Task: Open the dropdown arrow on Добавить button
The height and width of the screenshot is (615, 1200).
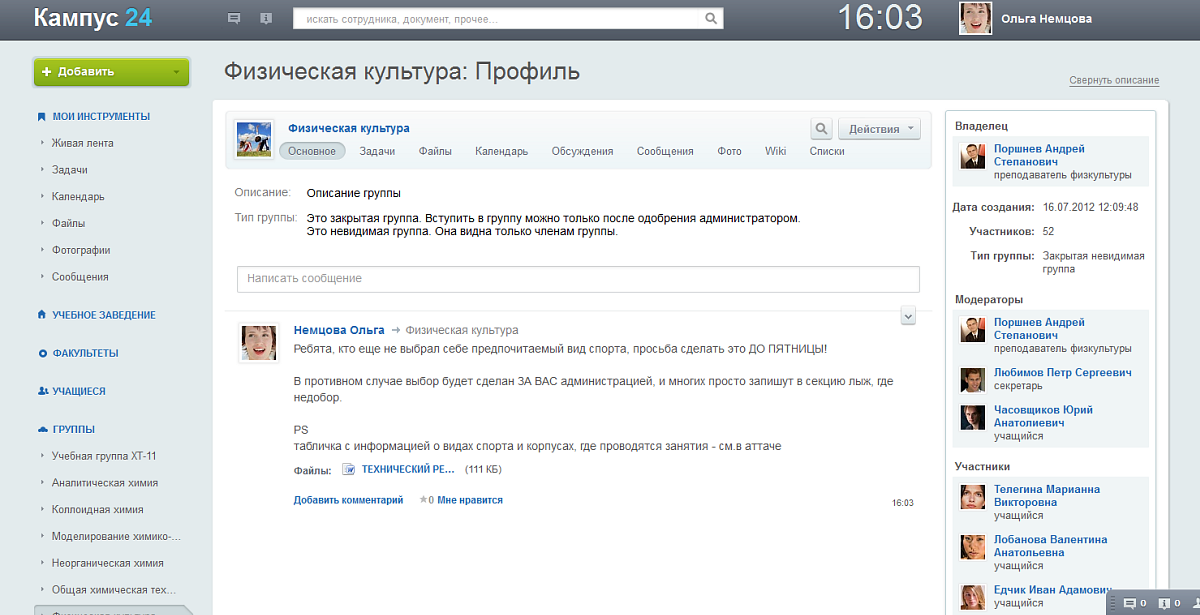Action: point(176,72)
